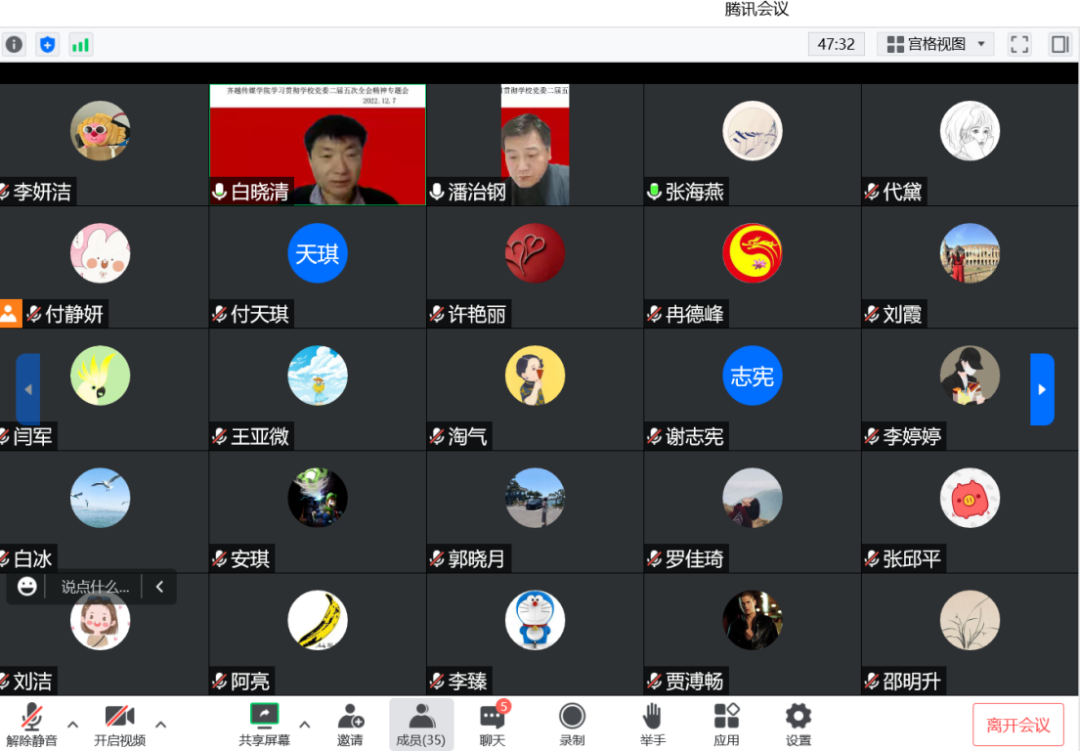The width and height of the screenshot is (1080, 751).
Task: Click the 离开会议 leave button
Action: (1018, 725)
